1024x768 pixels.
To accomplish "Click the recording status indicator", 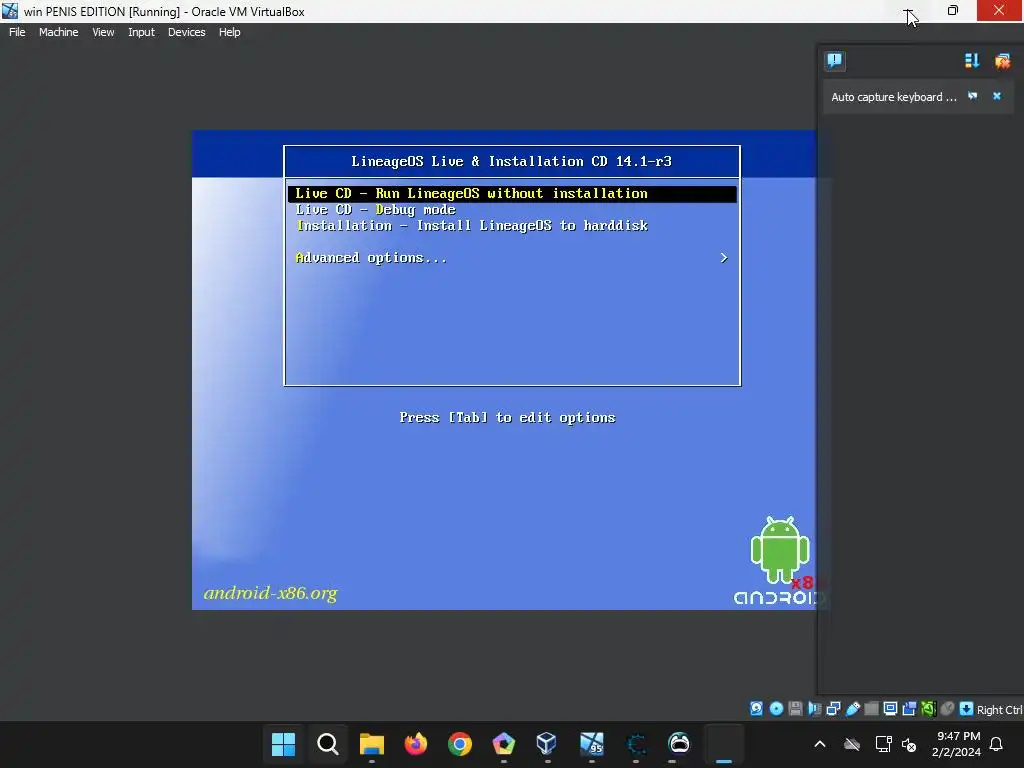I will click(909, 709).
